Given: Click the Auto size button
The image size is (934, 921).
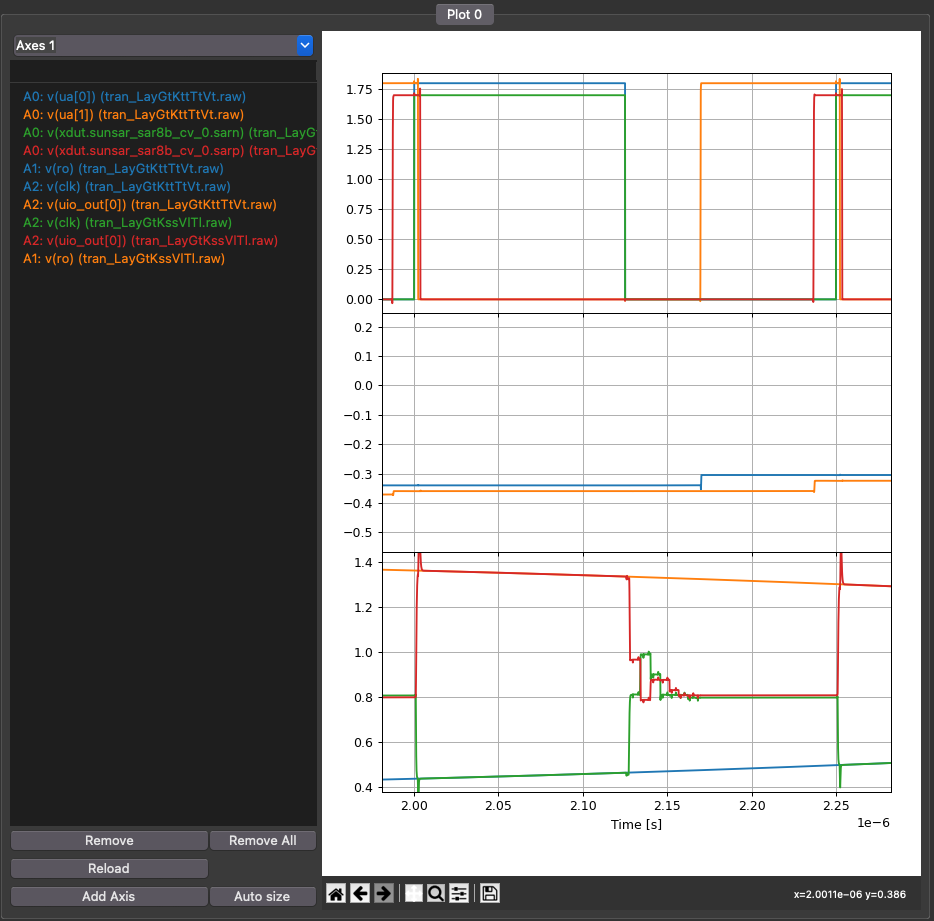Looking at the screenshot, I should coord(262,896).
